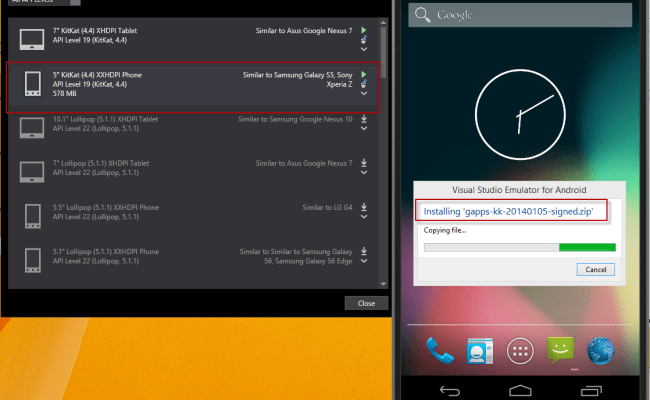Image resolution: width=650 pixels, height=400 pixels.
Task: Open the Contacts app in emulator
Action: 480,351
